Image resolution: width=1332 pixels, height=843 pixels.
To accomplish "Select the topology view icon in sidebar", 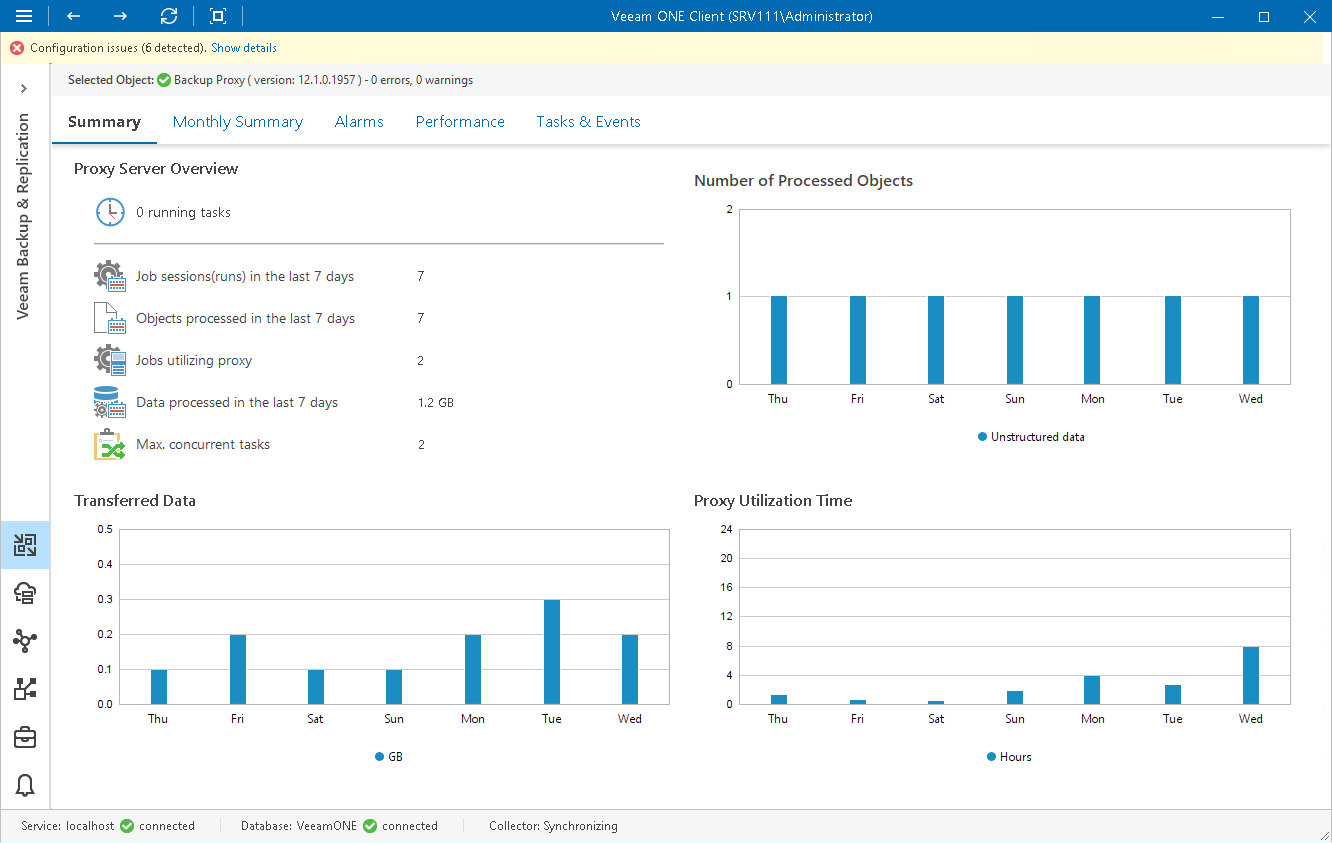I will tap(24, 641).
